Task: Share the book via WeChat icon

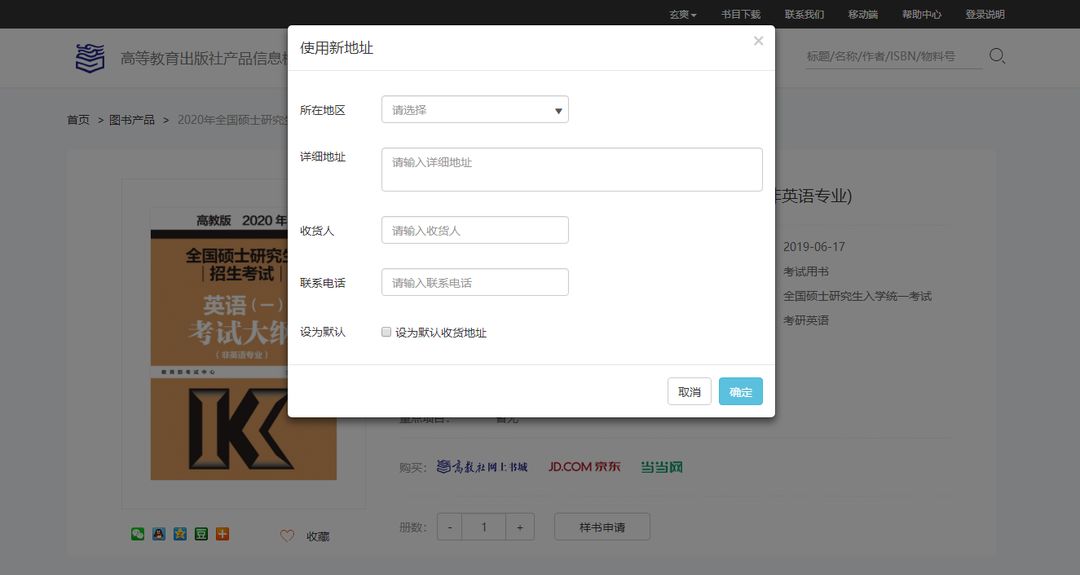Action: pos(138,534)
